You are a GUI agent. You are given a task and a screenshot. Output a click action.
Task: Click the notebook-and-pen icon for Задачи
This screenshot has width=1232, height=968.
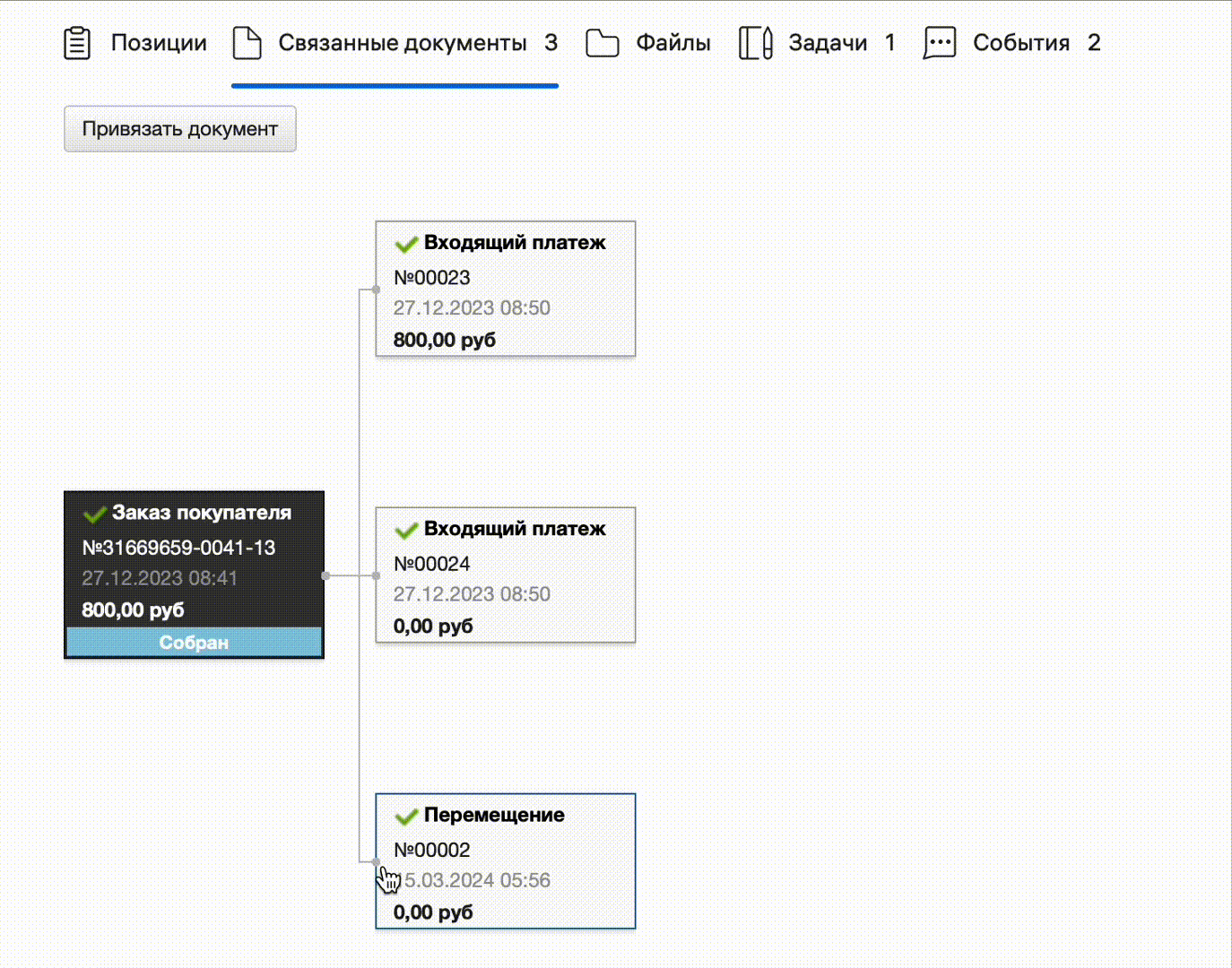(755, 43)
